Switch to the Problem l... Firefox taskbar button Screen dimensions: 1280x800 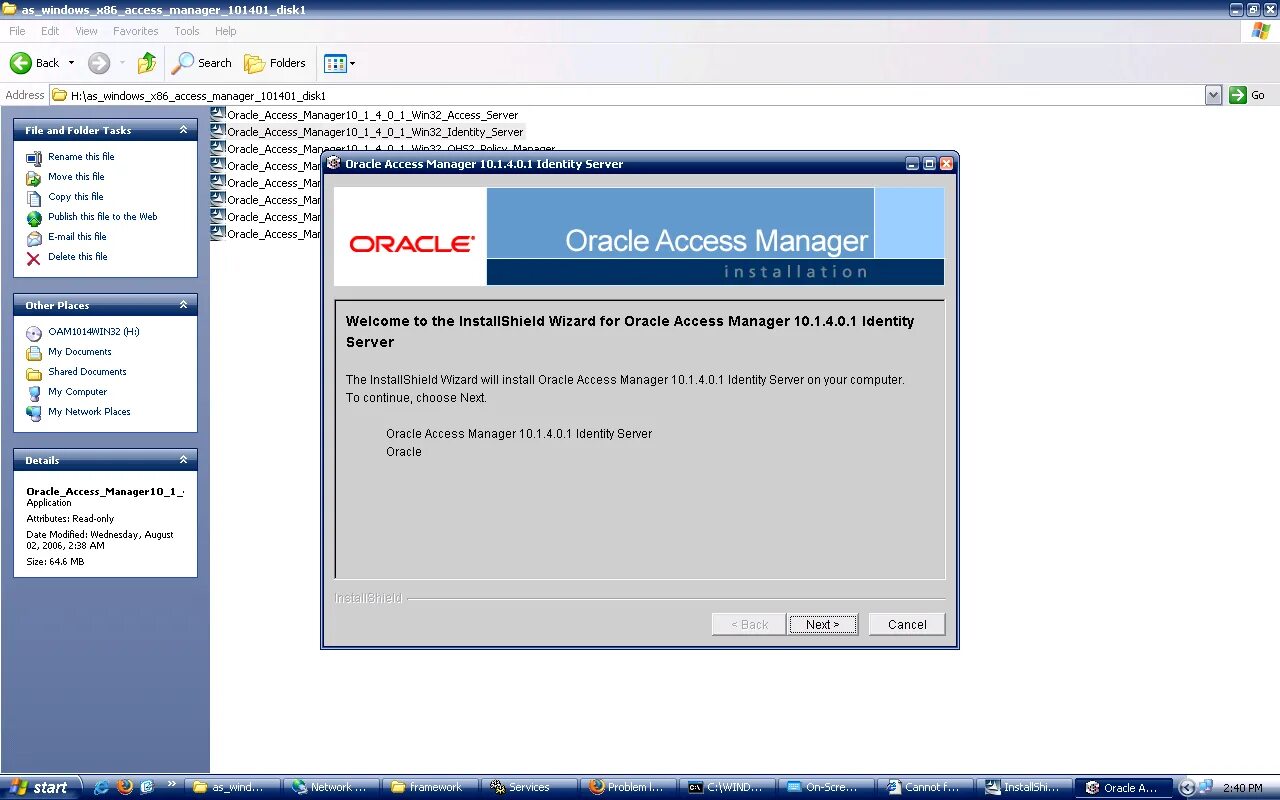point(627,788)
